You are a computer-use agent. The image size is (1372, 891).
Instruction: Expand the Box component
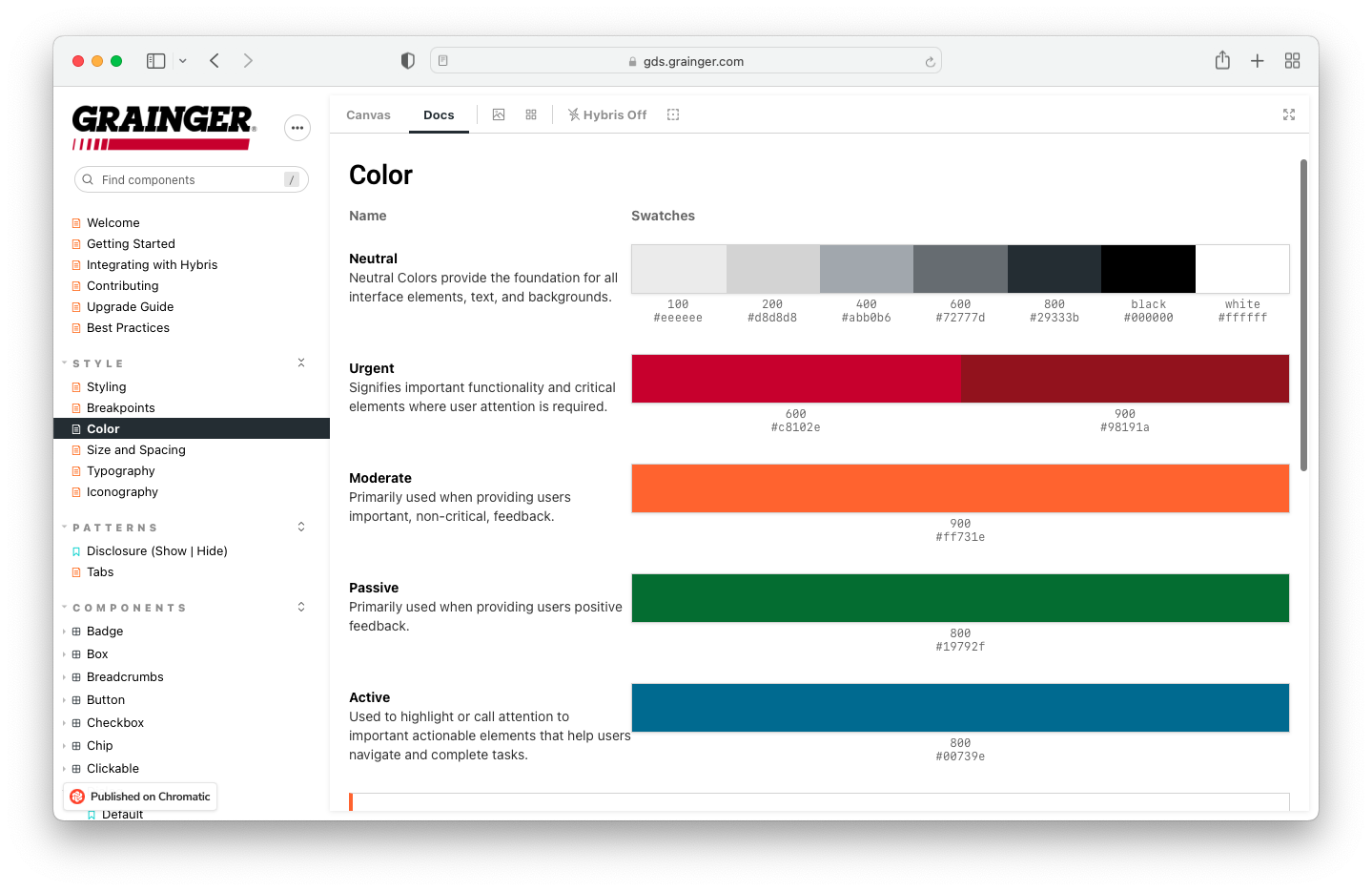96,654
